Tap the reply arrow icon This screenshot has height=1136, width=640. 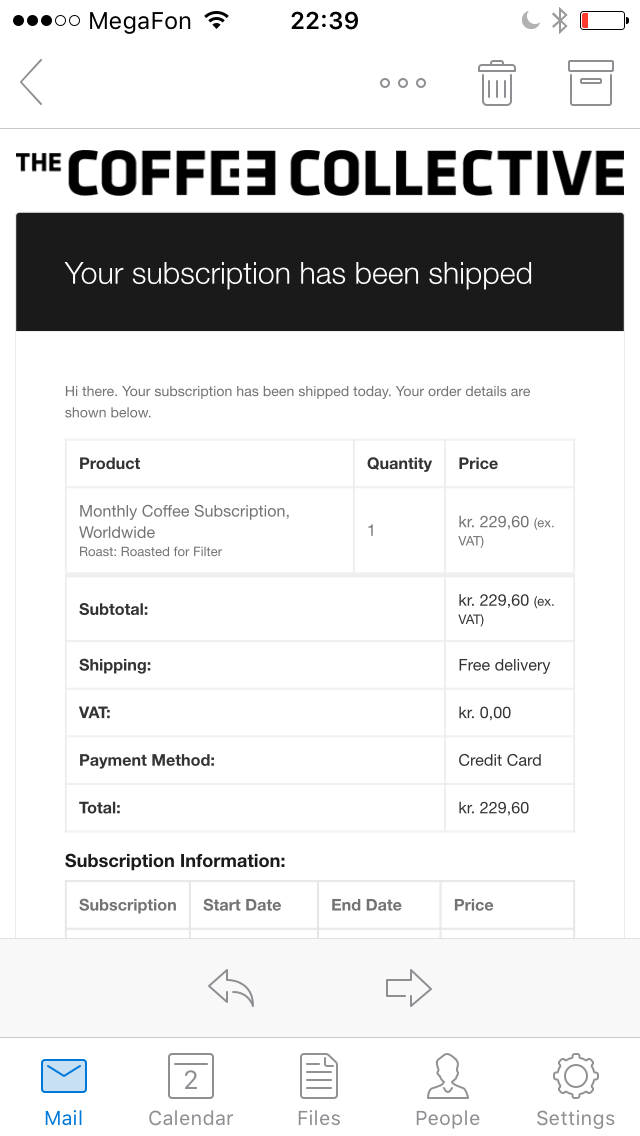(x=231, y=989)
